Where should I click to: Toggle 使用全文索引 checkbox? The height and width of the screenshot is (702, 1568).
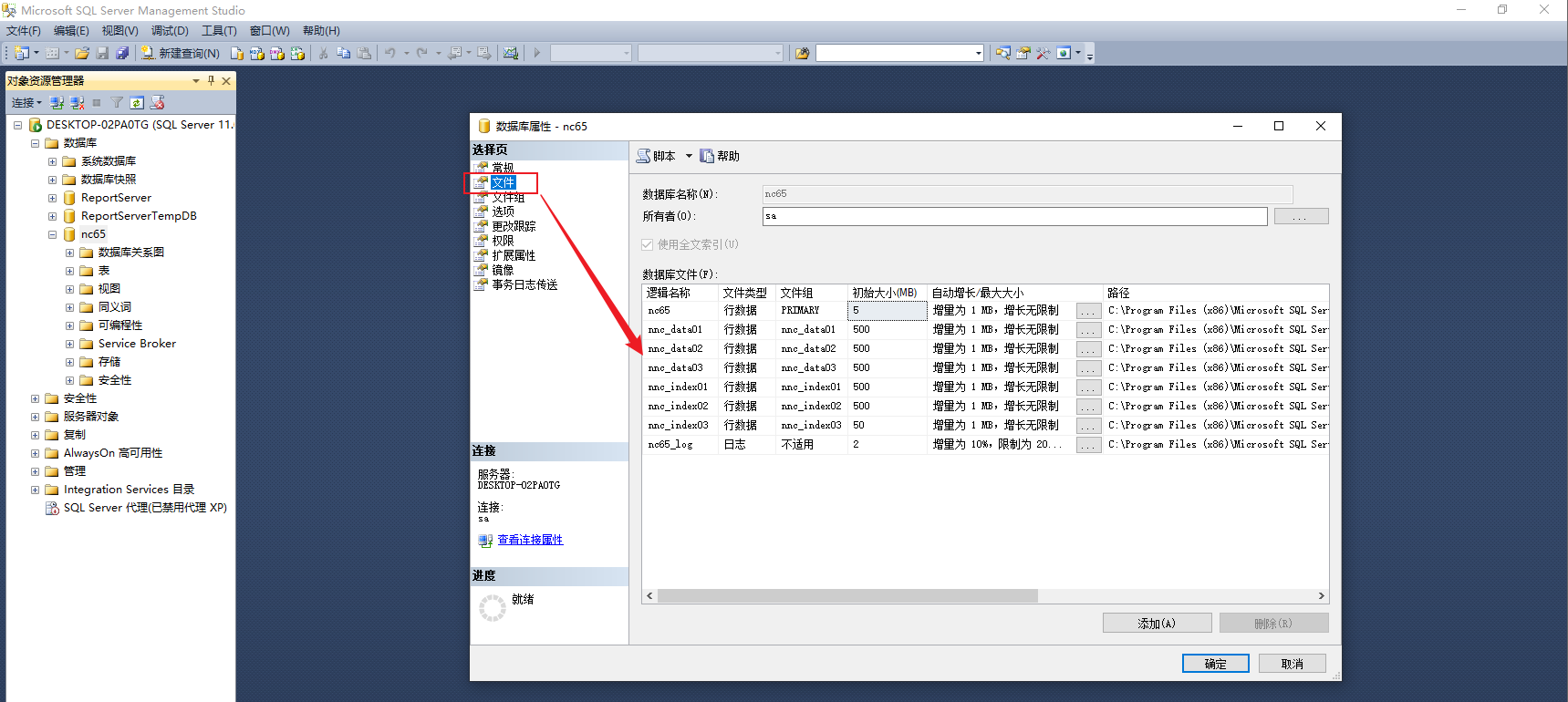click(x=648, y=244)
